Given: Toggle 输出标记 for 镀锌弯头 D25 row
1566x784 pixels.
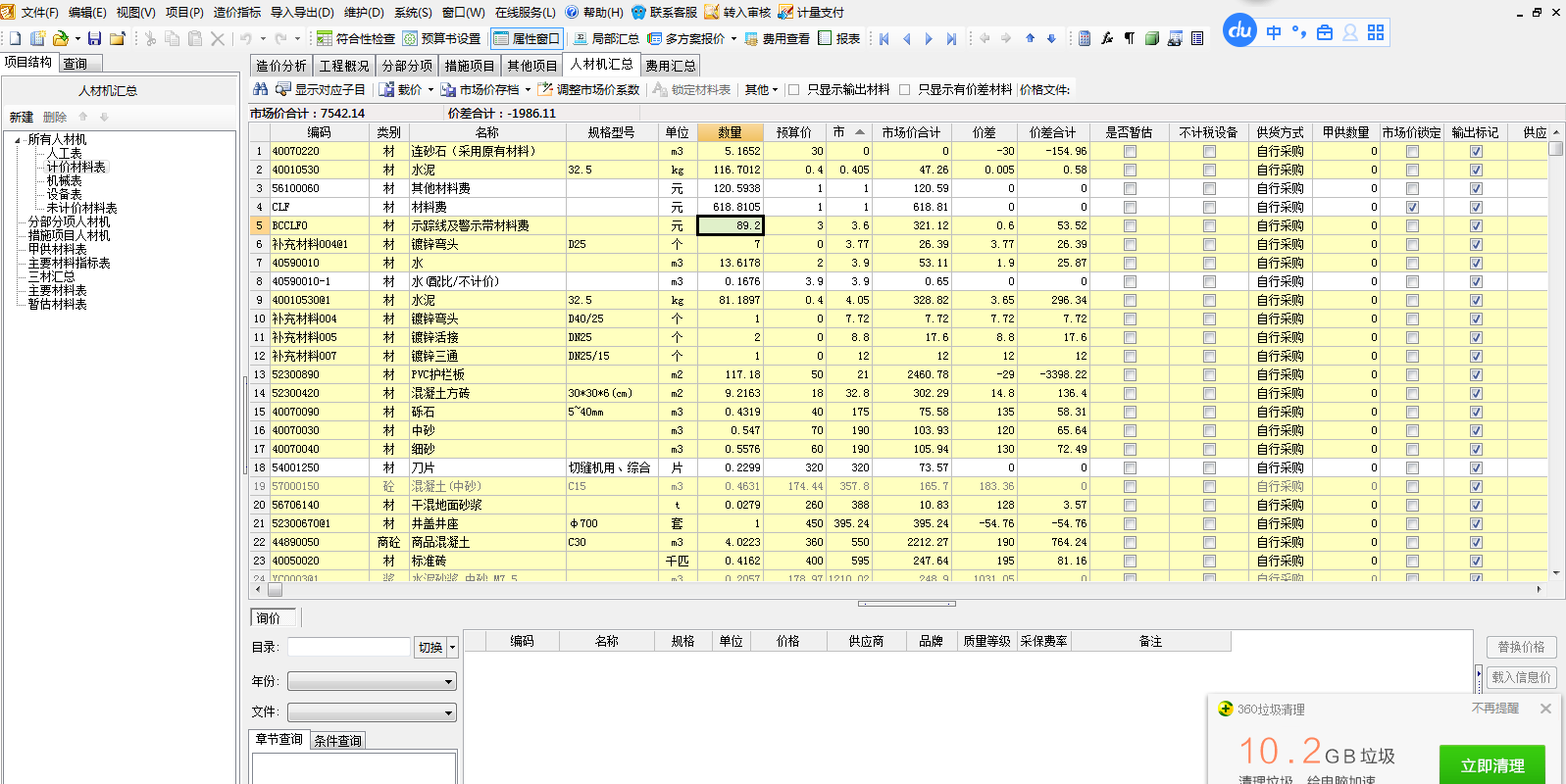Looking at the screenshot, I should [x=1476, y=245].
